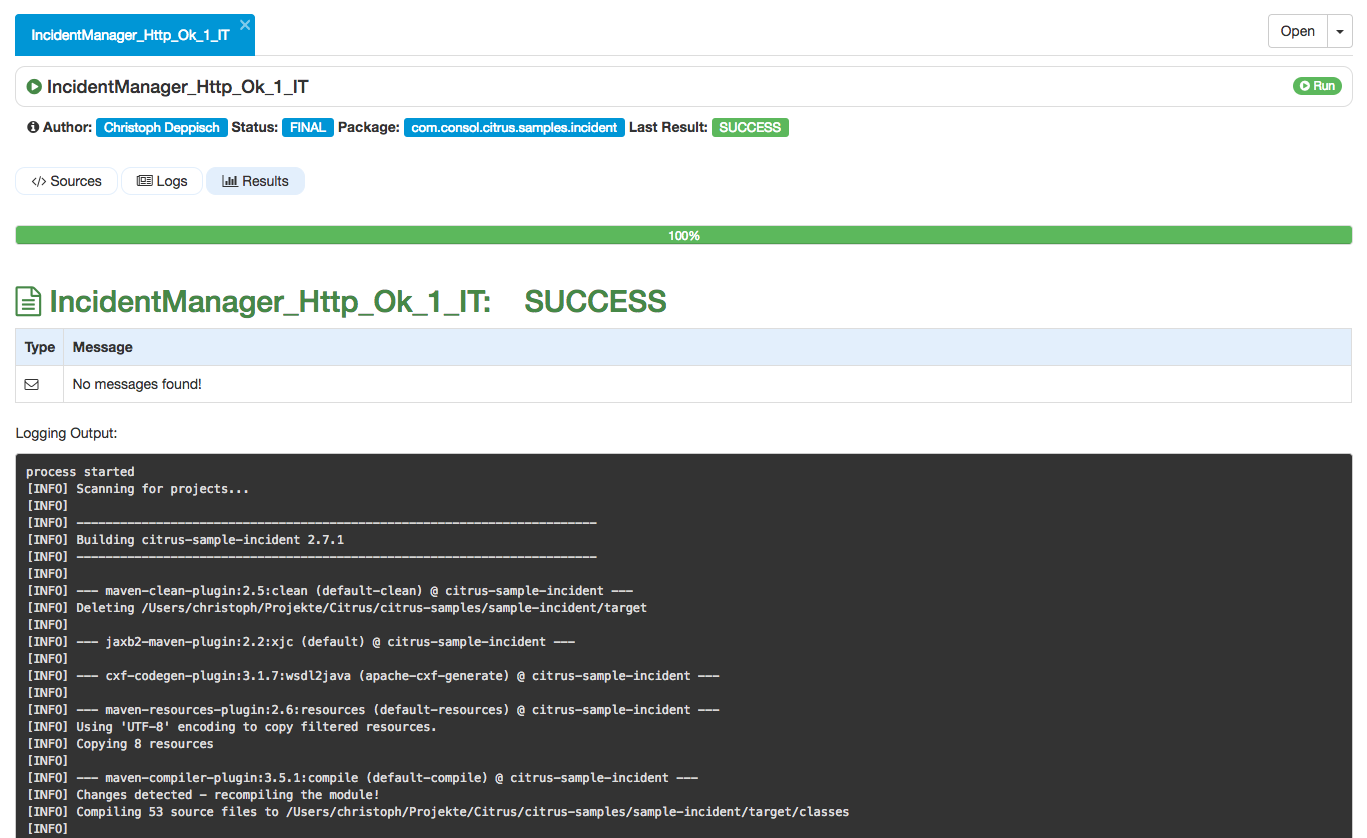This screenshot has width=1367, height=838.
Task: Expand the Open button dropdown arrow
Action: (x=1339, y=31)
